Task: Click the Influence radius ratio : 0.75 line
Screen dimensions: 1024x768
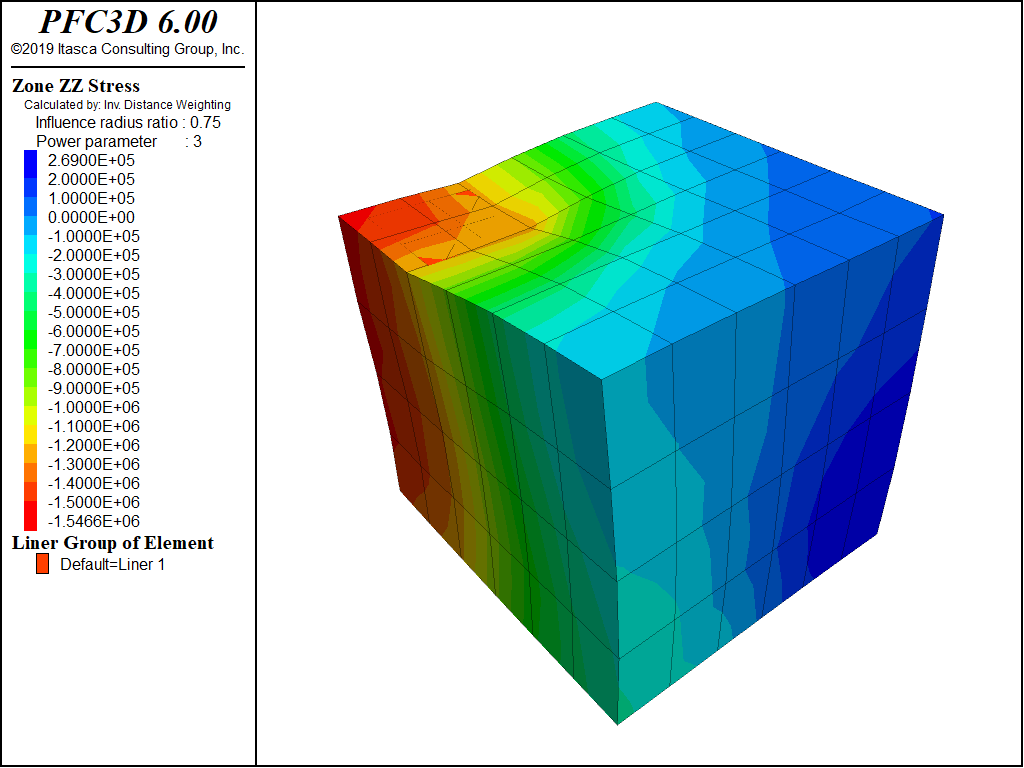Action: click(128, 123)
